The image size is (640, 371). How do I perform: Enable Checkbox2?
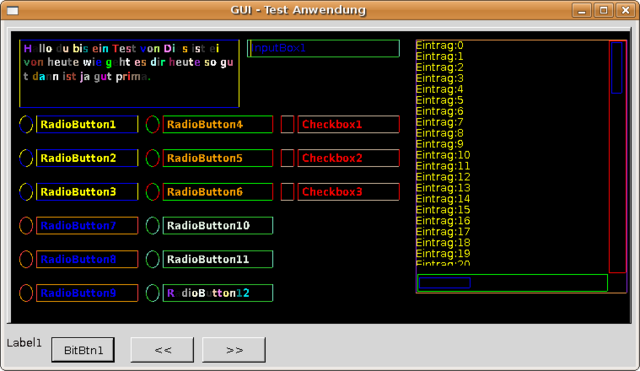coord(287,158)
